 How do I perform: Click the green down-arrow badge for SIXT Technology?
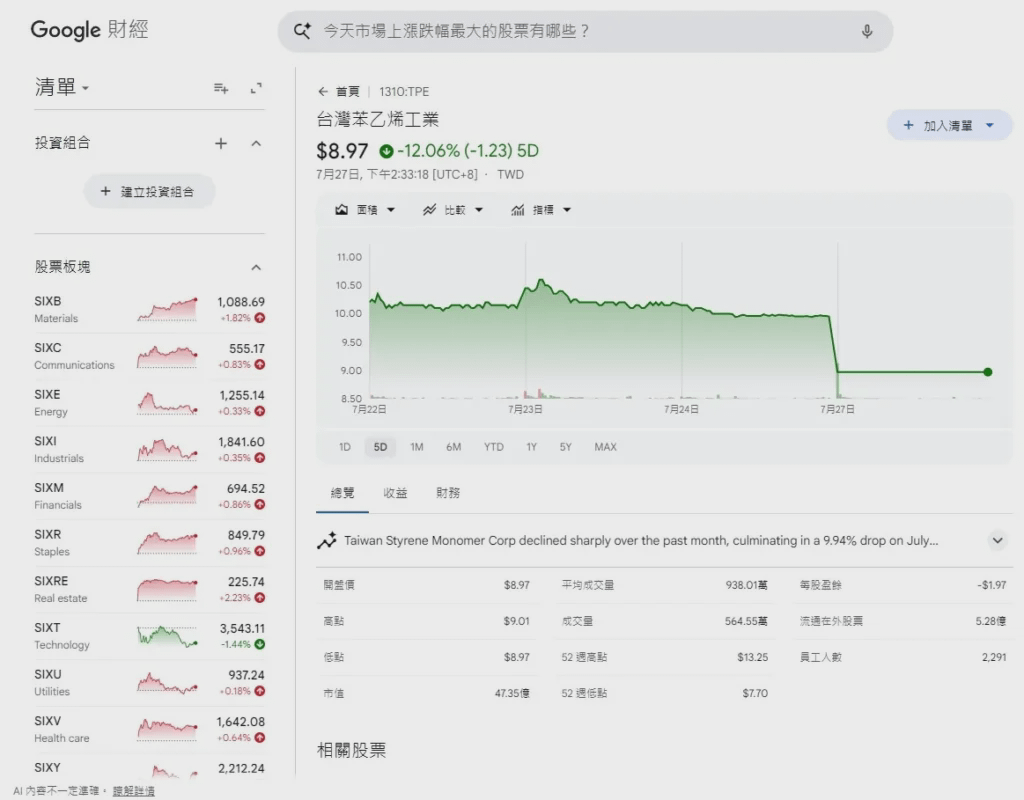pos(260,645)
